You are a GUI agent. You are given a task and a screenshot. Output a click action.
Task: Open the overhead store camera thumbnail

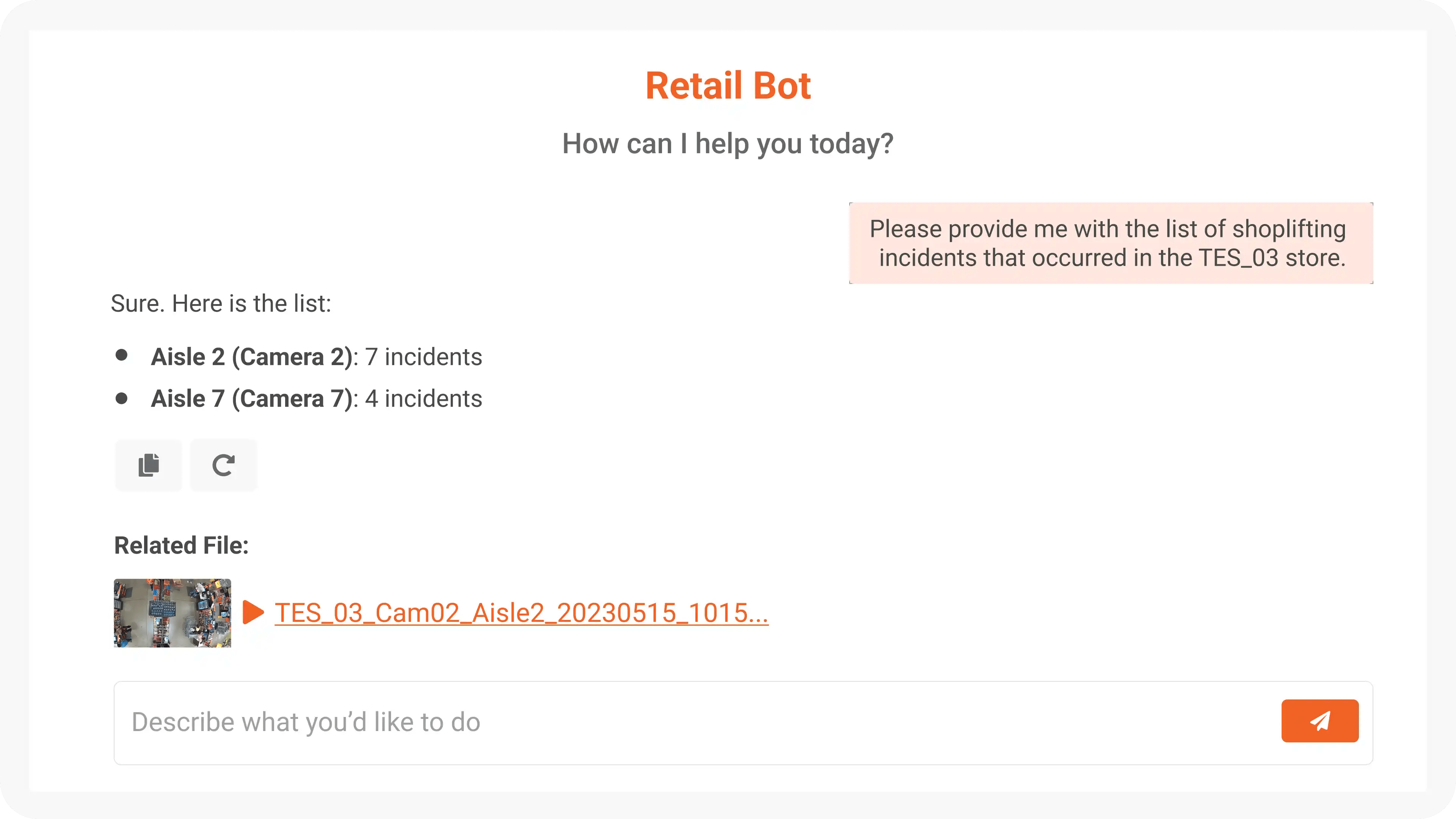173,613
